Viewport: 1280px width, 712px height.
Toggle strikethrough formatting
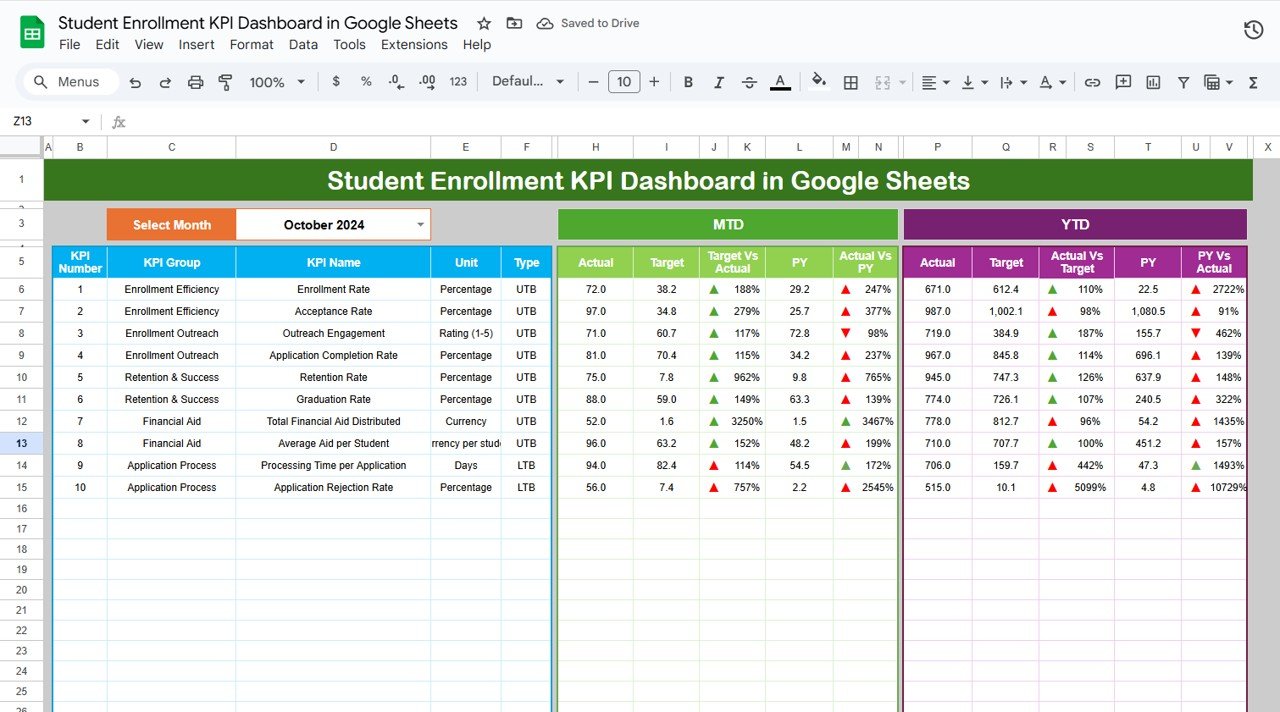tap(749, 81)
